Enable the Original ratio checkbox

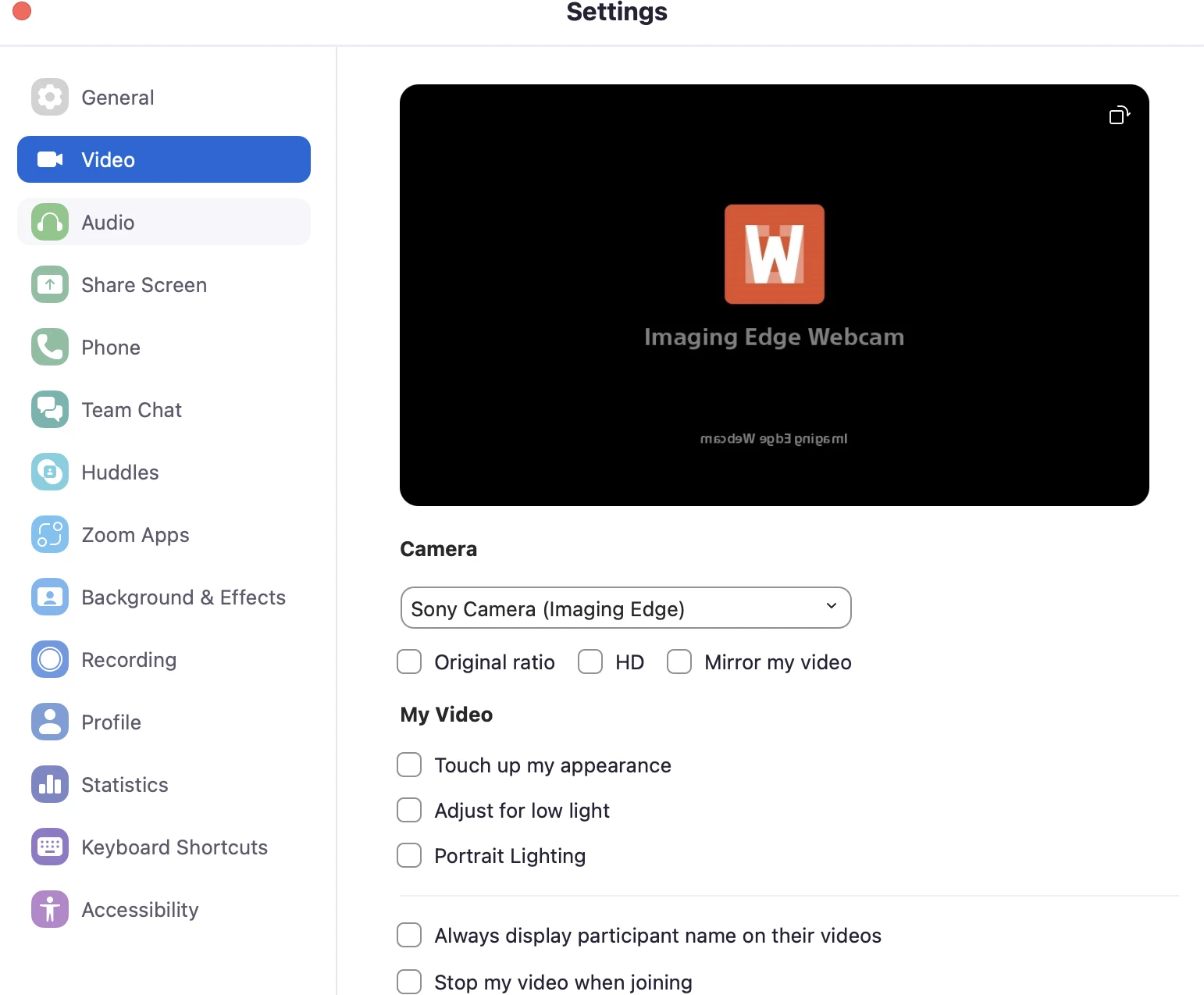click(409, 662)
